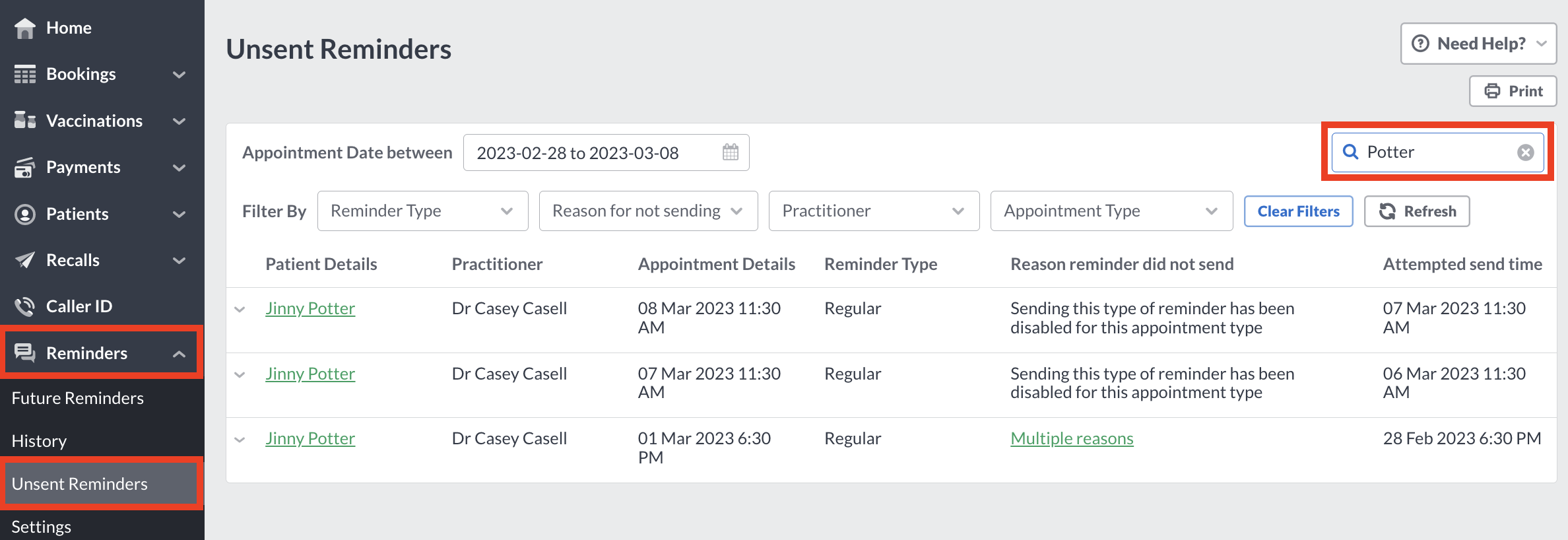Screen dimensions: 1568x540
Task: Open the Reason for not sending dropdown
Action: (648, 211)
